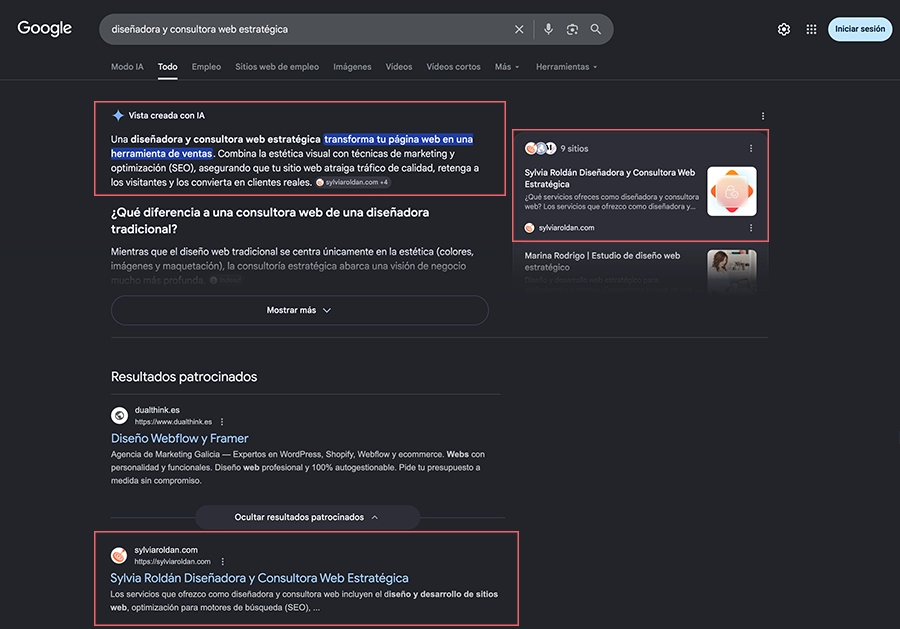Select the Todo tab
The width and height of the screenshot is (900, 629).
click(x=168, y=67)
